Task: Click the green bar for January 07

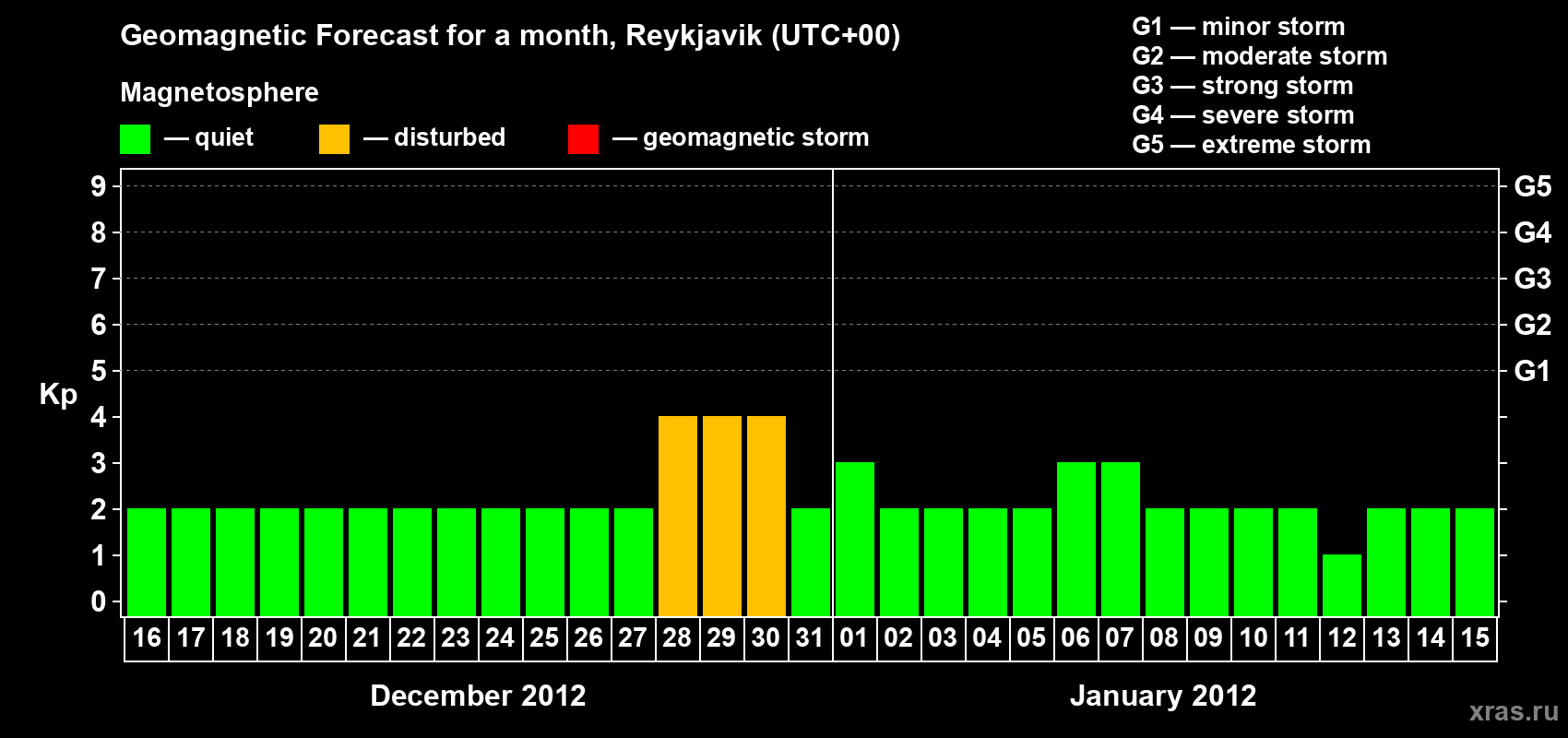Action: pos(1121,539)
